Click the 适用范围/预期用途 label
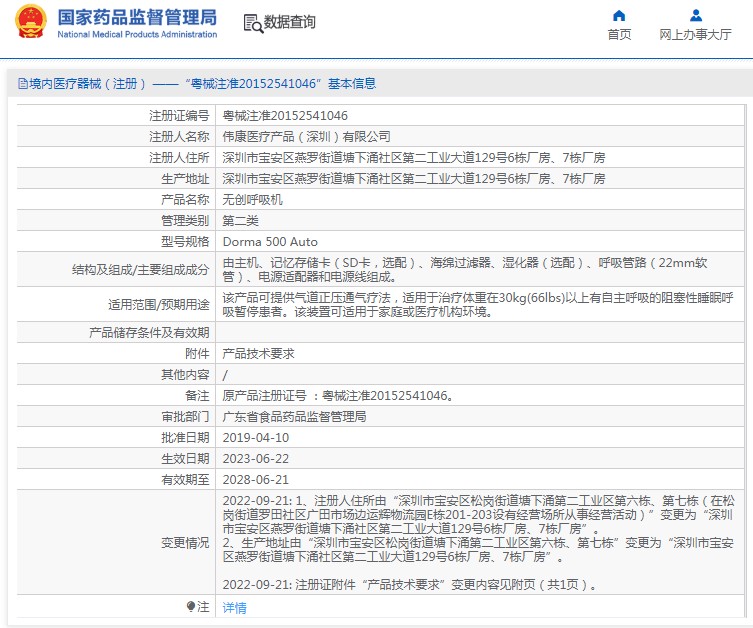Viewport: 753px width, 628px height. 158,305
